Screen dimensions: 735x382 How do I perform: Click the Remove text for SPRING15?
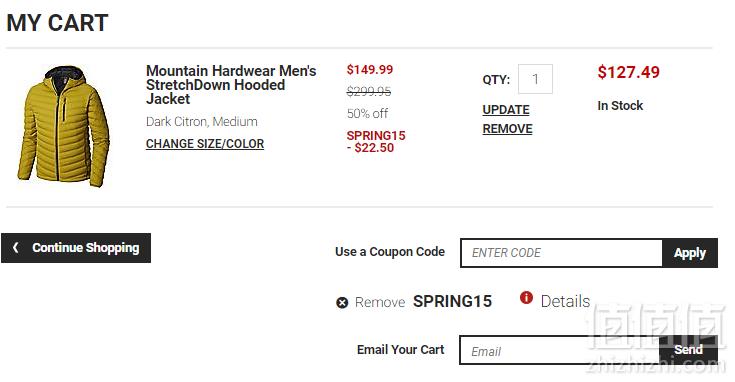click(x=380, y=302)
